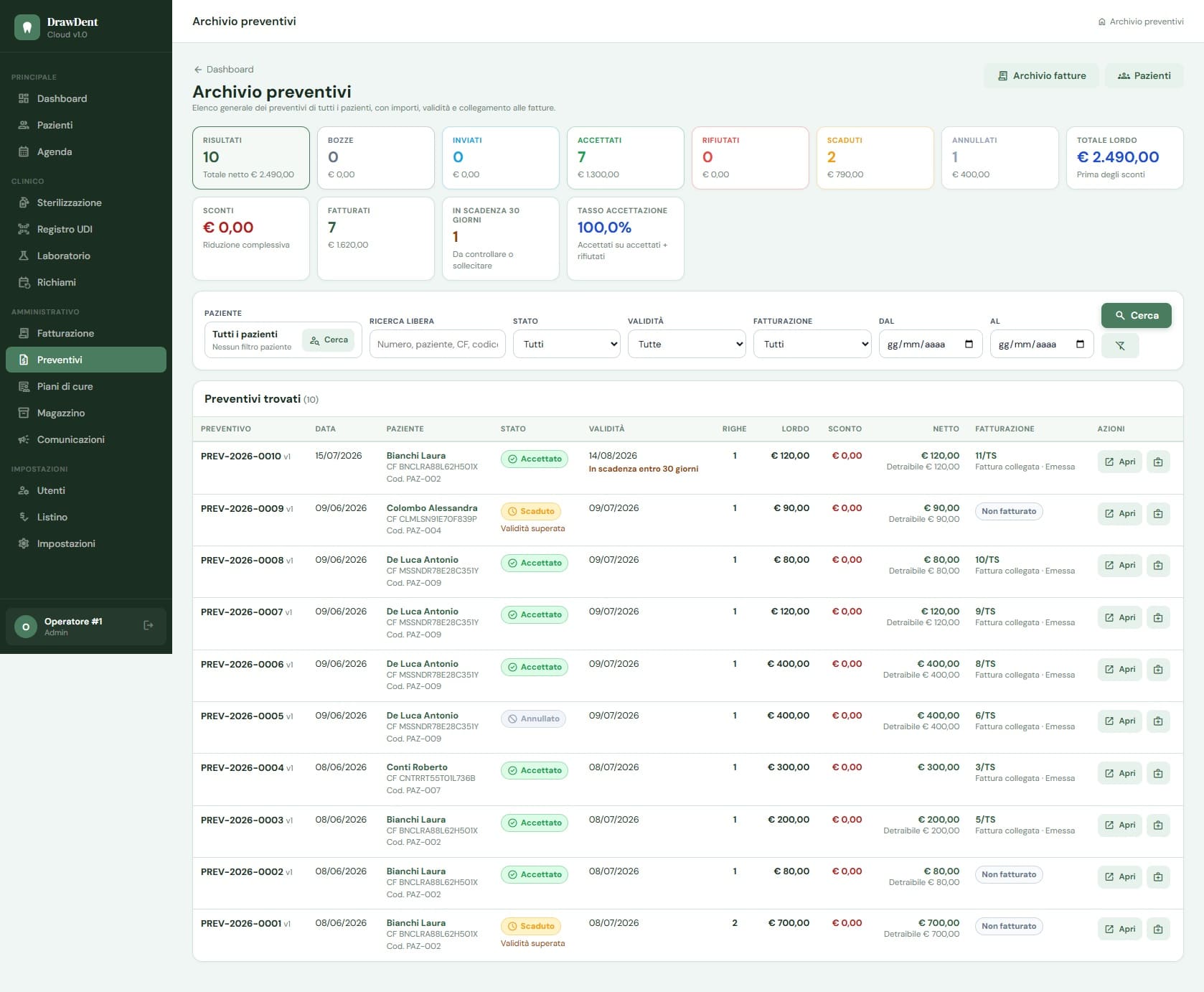Open the Validità dropdown
This screenshot has width=1204, height=992.
[687, 344]
